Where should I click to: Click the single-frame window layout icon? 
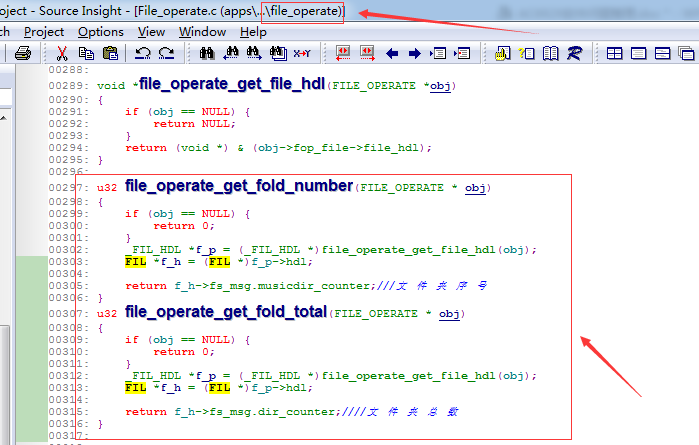point(638,54)
